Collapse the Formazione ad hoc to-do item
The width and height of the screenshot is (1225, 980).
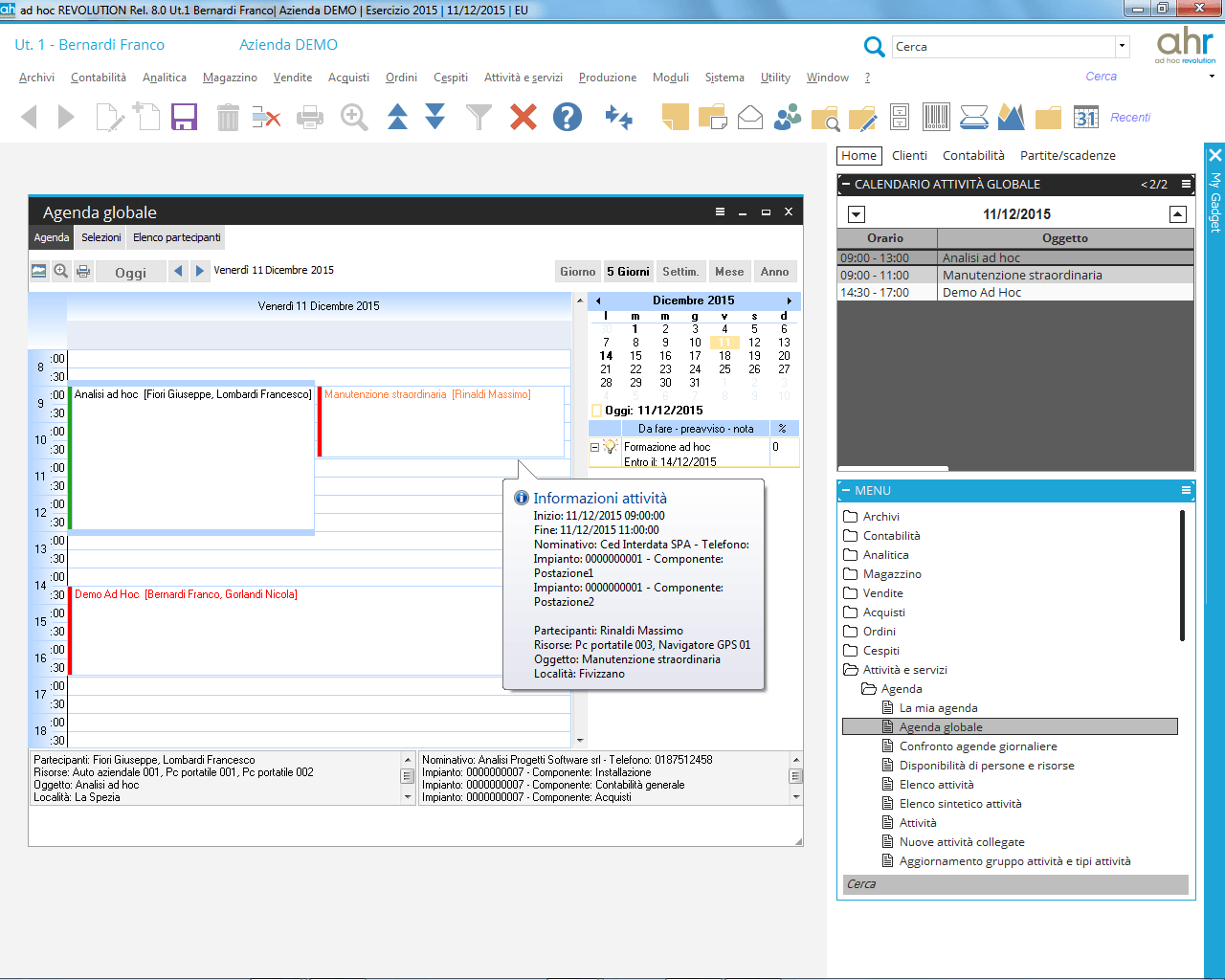594,447
